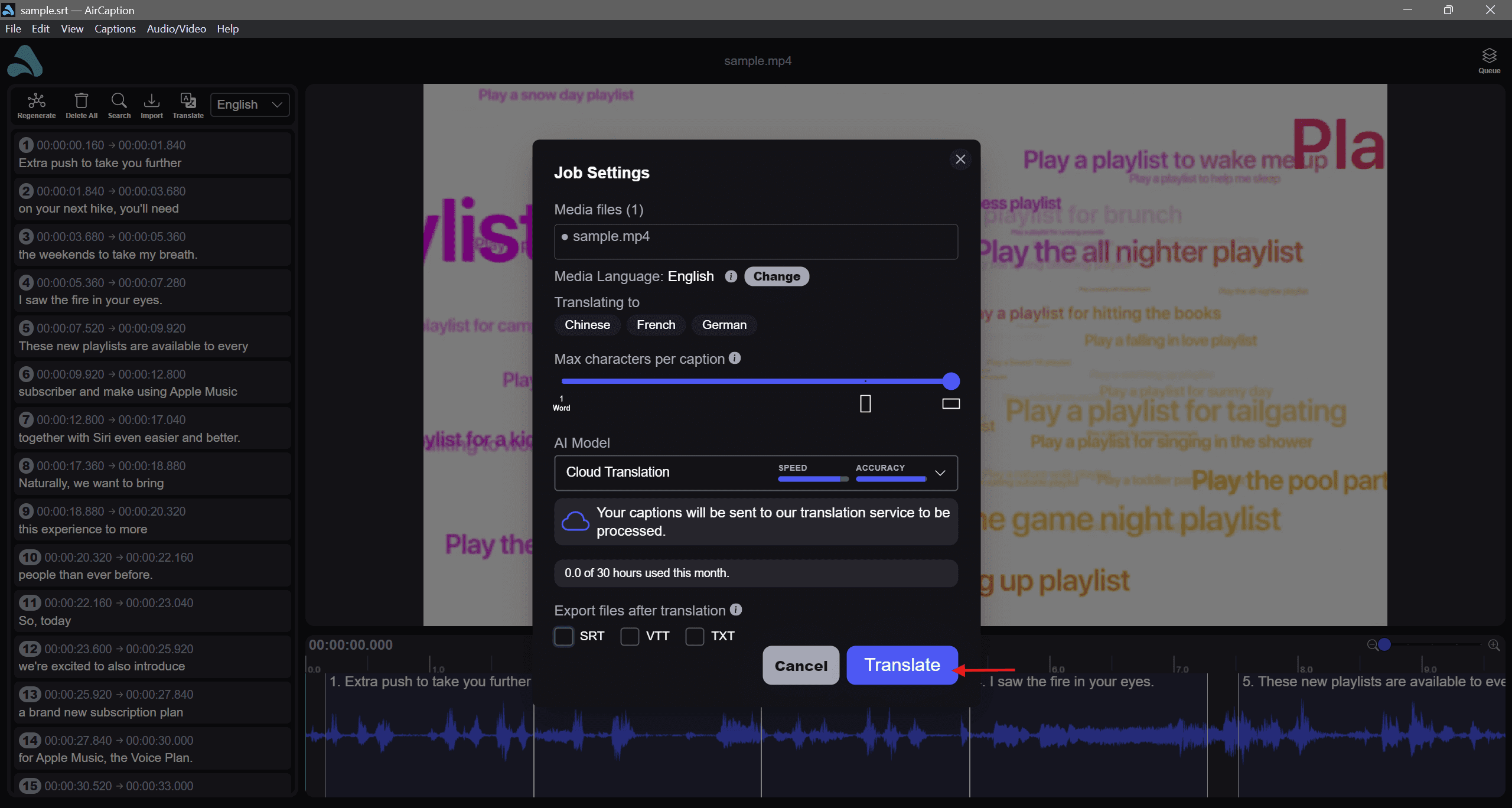
Task: Select the landscape aspect ratio icon under slider
Action: 951,403
